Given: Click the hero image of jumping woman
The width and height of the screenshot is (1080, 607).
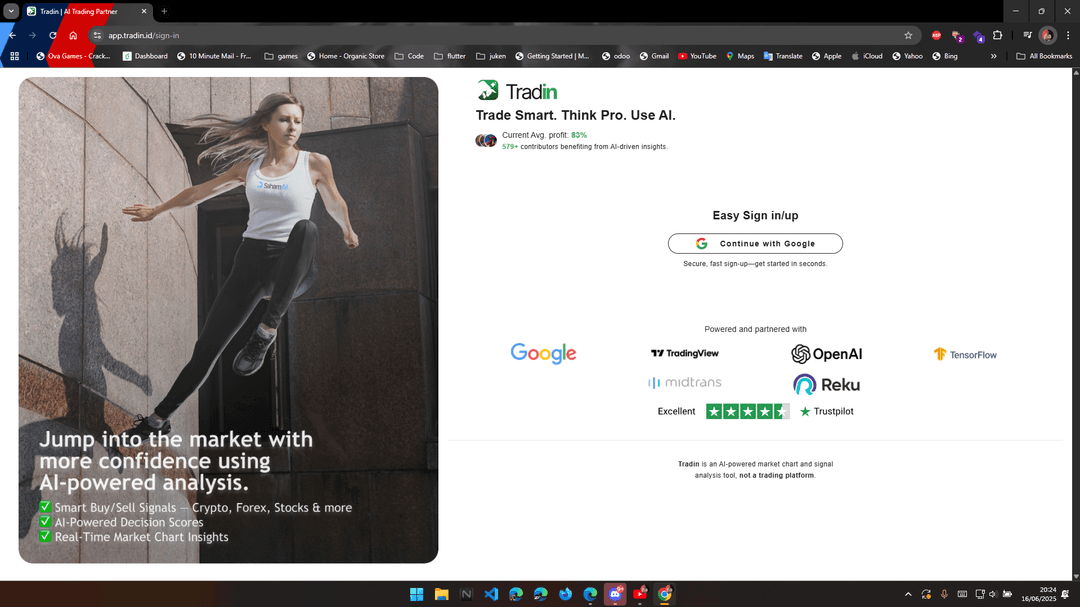Looking at the screenshot, I should click(228, 320).
